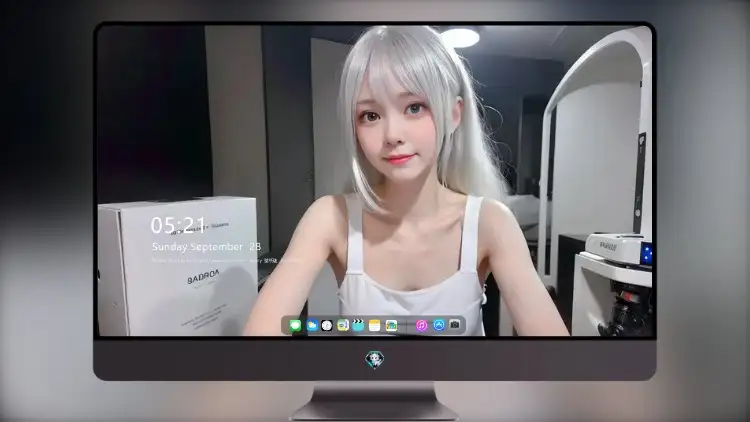Open the Clock app in the dock
750x422 pixels.
[x=327, y=326]
